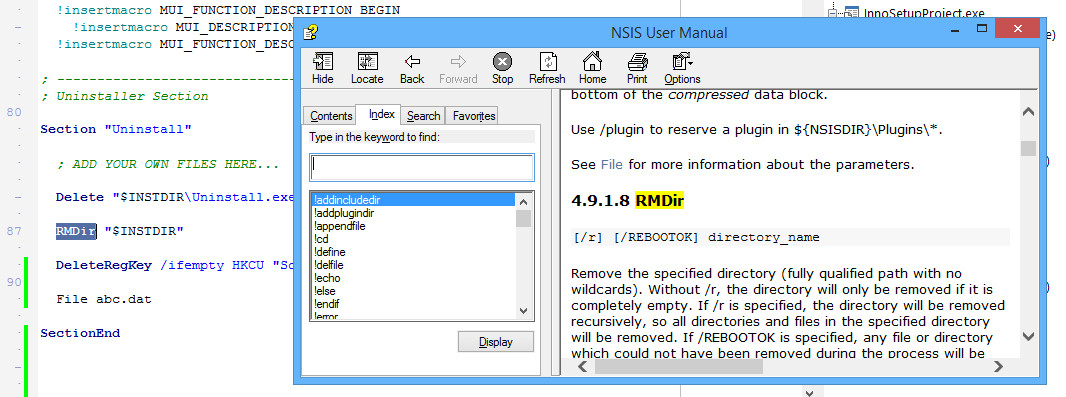
Task: Click the NSIS User Manual window help icon
Action: tap(311, 32)
